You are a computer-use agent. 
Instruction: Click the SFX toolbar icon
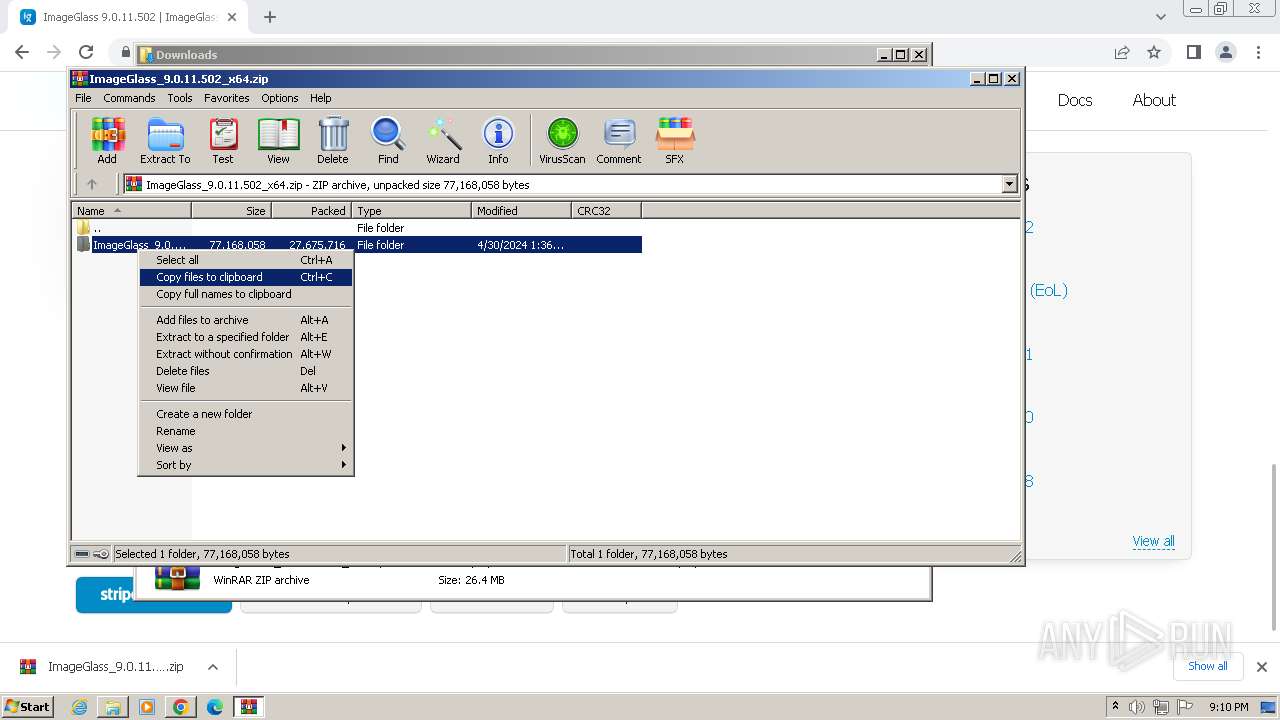click(675, 140)
